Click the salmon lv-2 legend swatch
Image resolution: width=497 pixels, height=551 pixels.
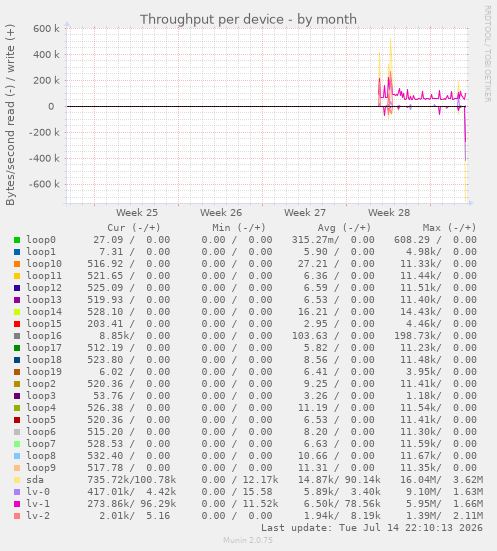(17, 516)
